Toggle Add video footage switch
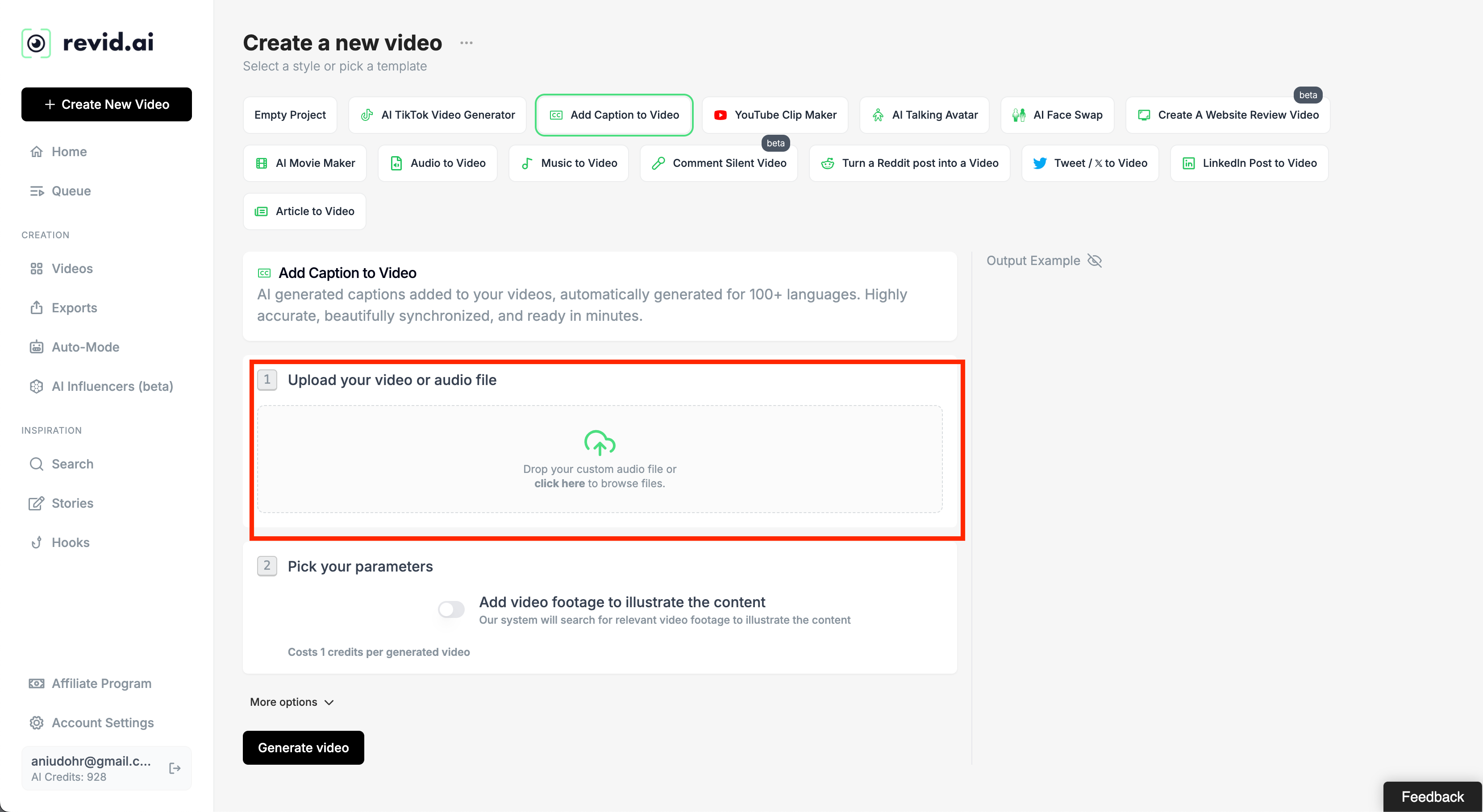The height and width of the screenshot is (812, 1483). coord(451,609)
